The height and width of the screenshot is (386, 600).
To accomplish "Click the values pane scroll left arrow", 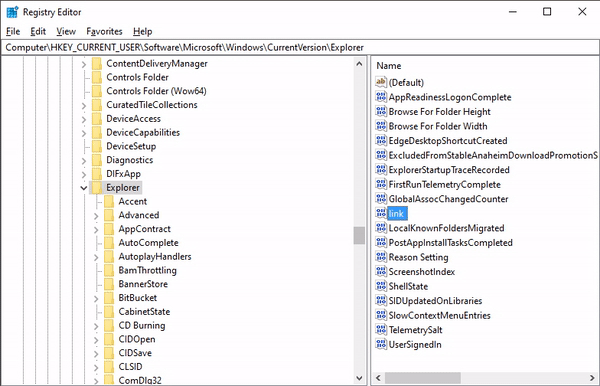I will [378, 378].
